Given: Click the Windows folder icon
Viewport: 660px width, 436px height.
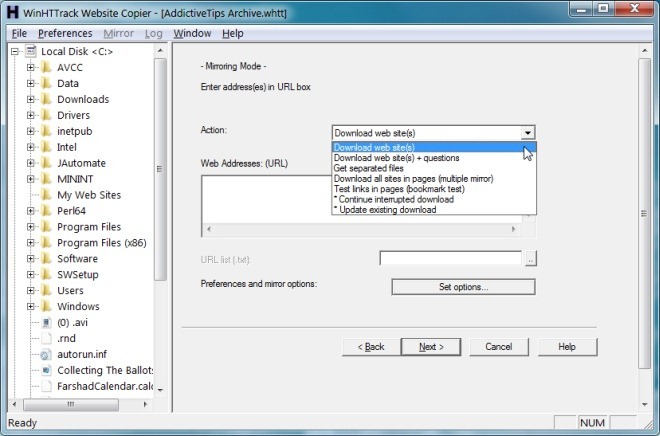Looking at the screenshot, I should pos(46,306).
